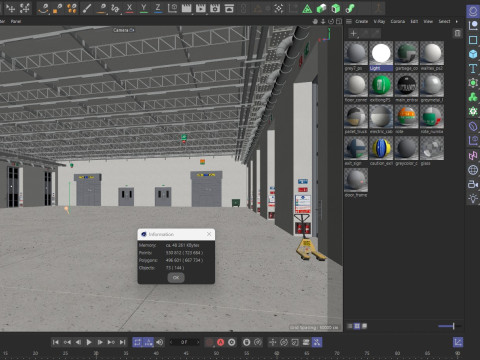
Task: Open material manager Select menu
Action: [444, 21]
